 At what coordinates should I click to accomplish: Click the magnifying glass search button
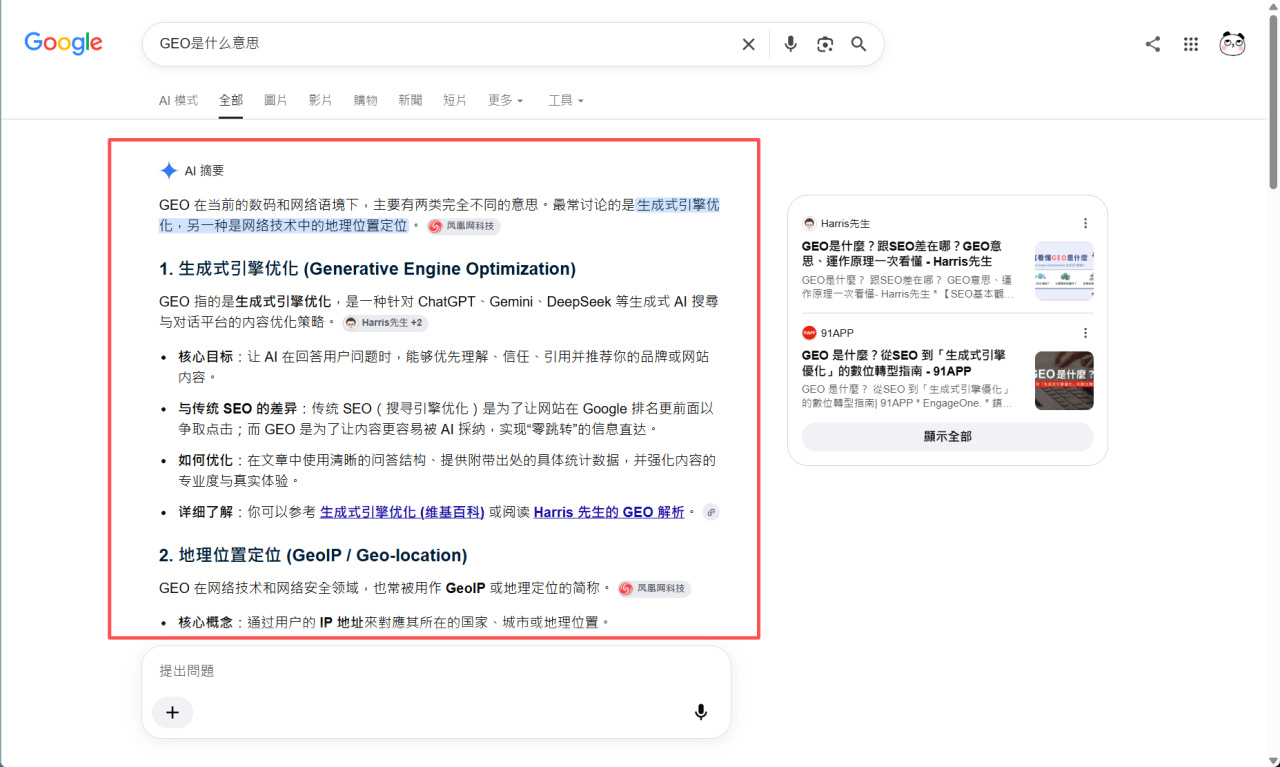(x=859, y=44)
